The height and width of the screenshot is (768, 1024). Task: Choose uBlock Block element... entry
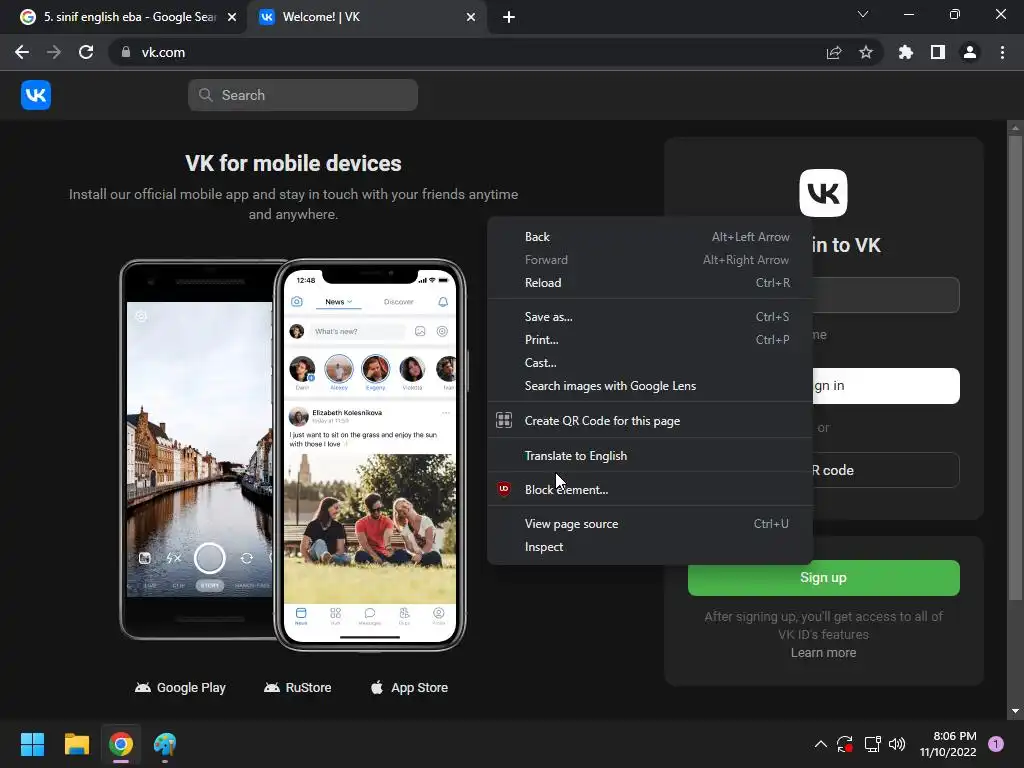650,490
